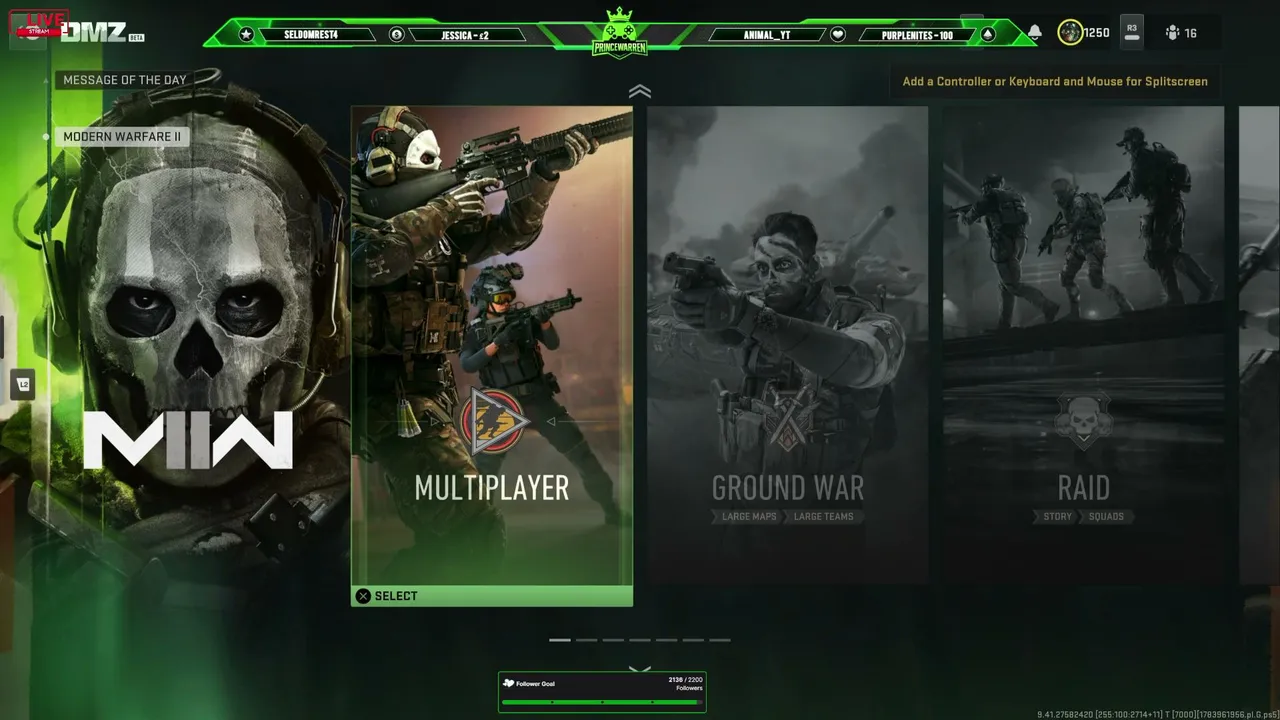Click the L2 side panel button

(23, 384)
